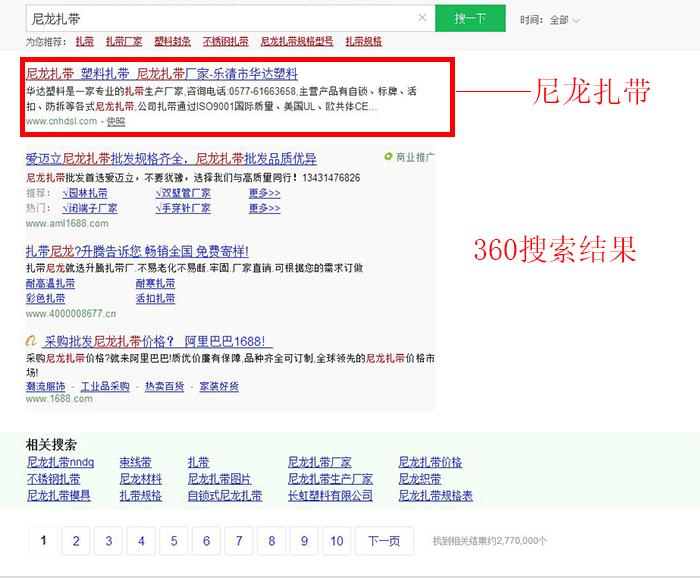The height and width of the screenshot is (578, 700).
Task: Click the Alibaba logo icon beside result
Action: 31,341
